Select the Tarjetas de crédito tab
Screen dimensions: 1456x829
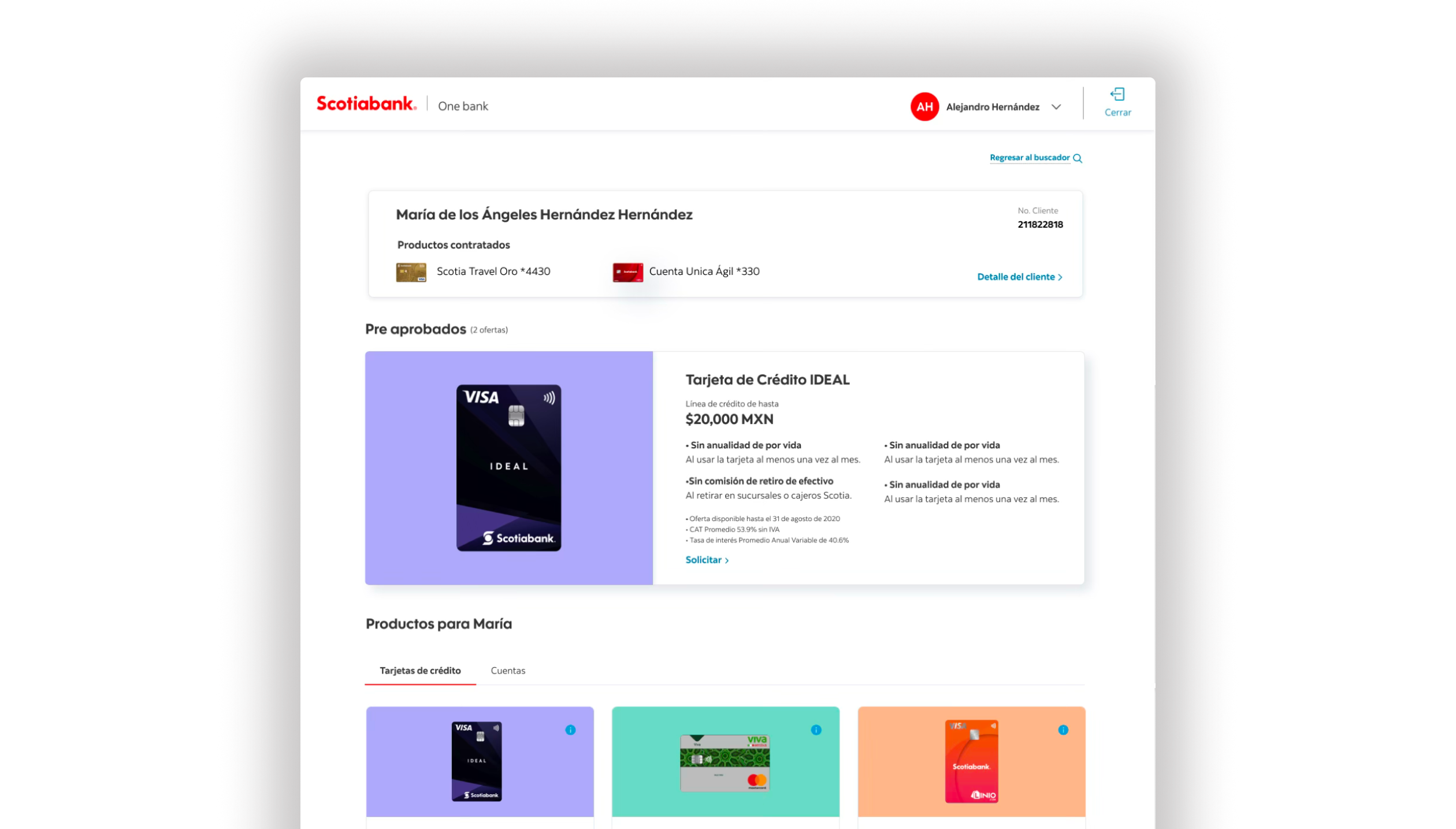(420, 670)
